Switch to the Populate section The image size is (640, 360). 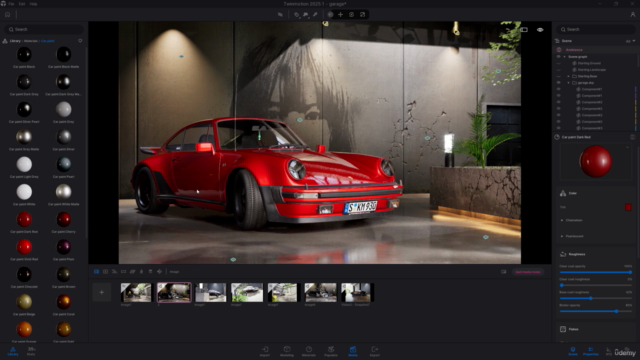tap(331, 351)
